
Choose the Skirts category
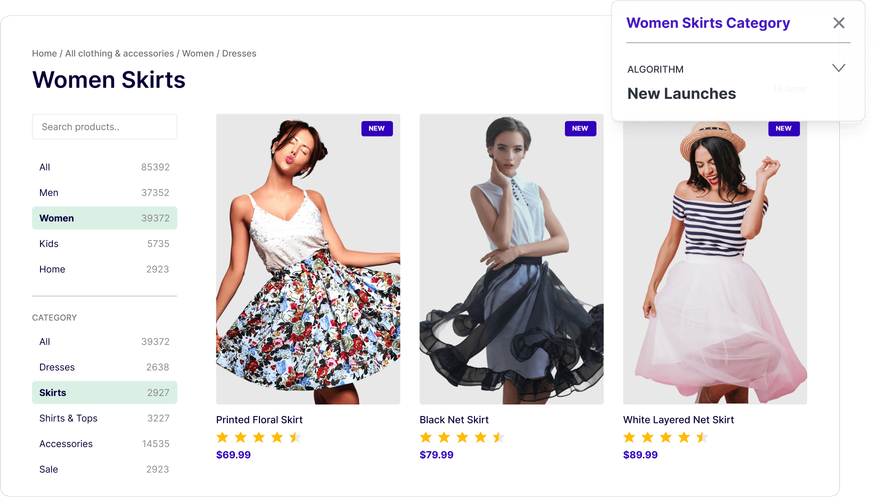click(105, 392)
